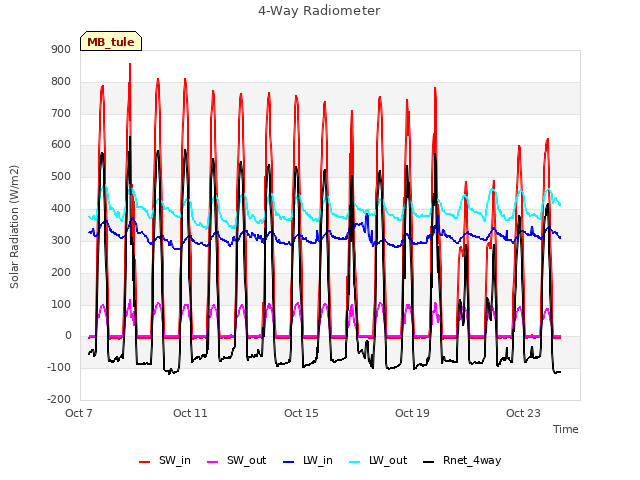Click the 300 y-axis tick label
The image size is (640, 480).
tap(61, 240)
